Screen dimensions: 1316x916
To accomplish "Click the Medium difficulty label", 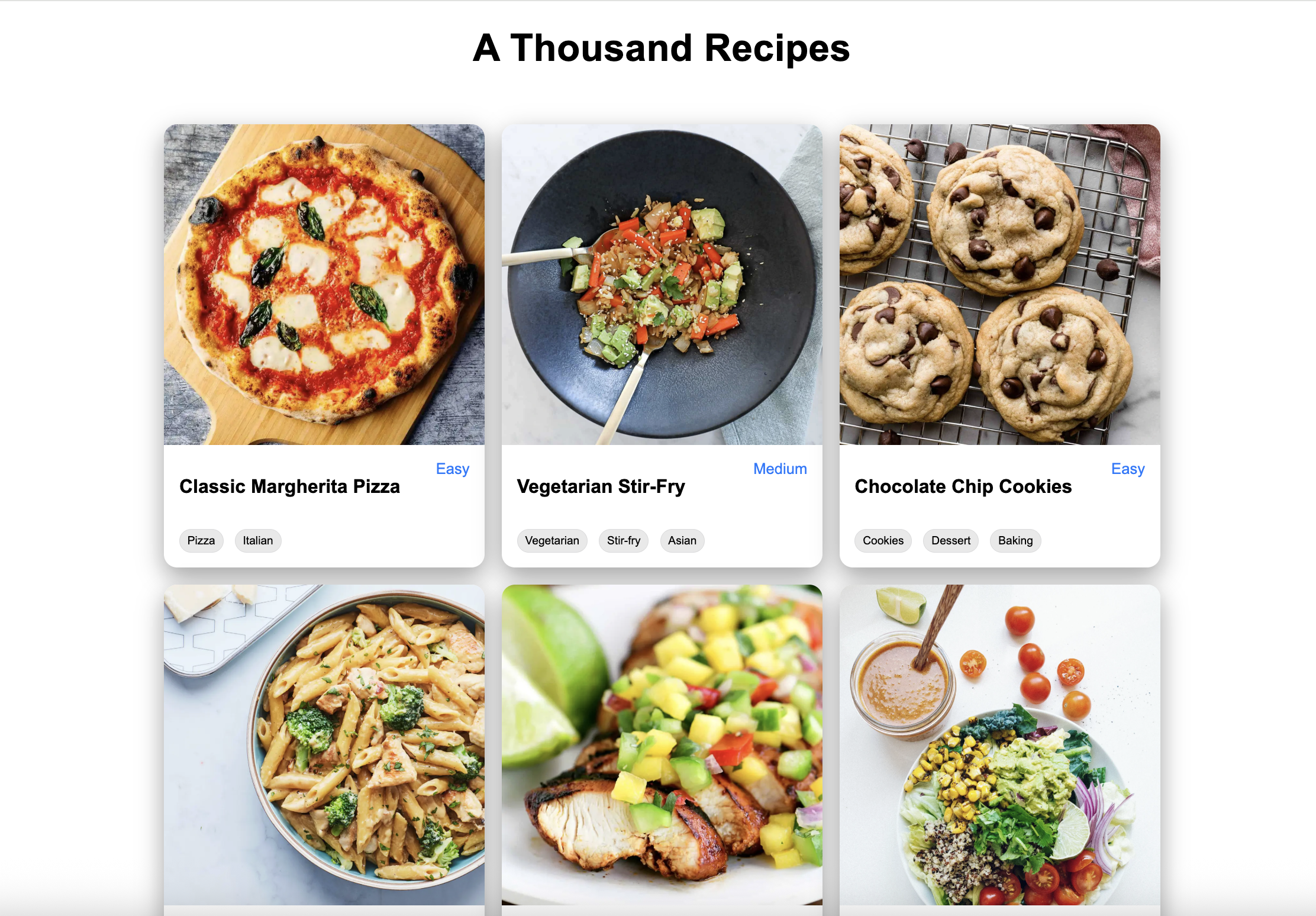I will click(x=780, y=469).
